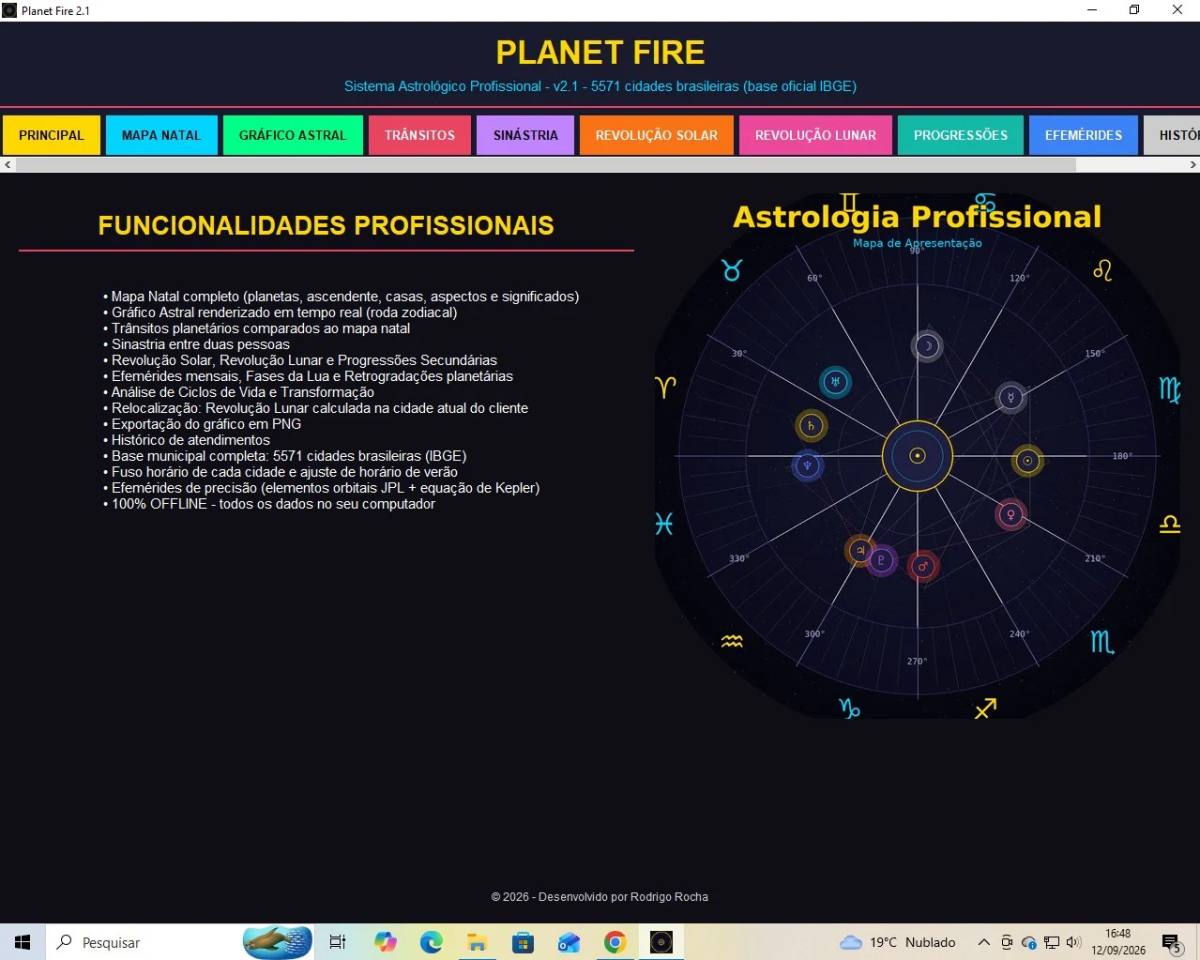Viewport: 1200px width, 960px height.
Task: Click the Pisces zodiac sign
Action: coord(664,523)
